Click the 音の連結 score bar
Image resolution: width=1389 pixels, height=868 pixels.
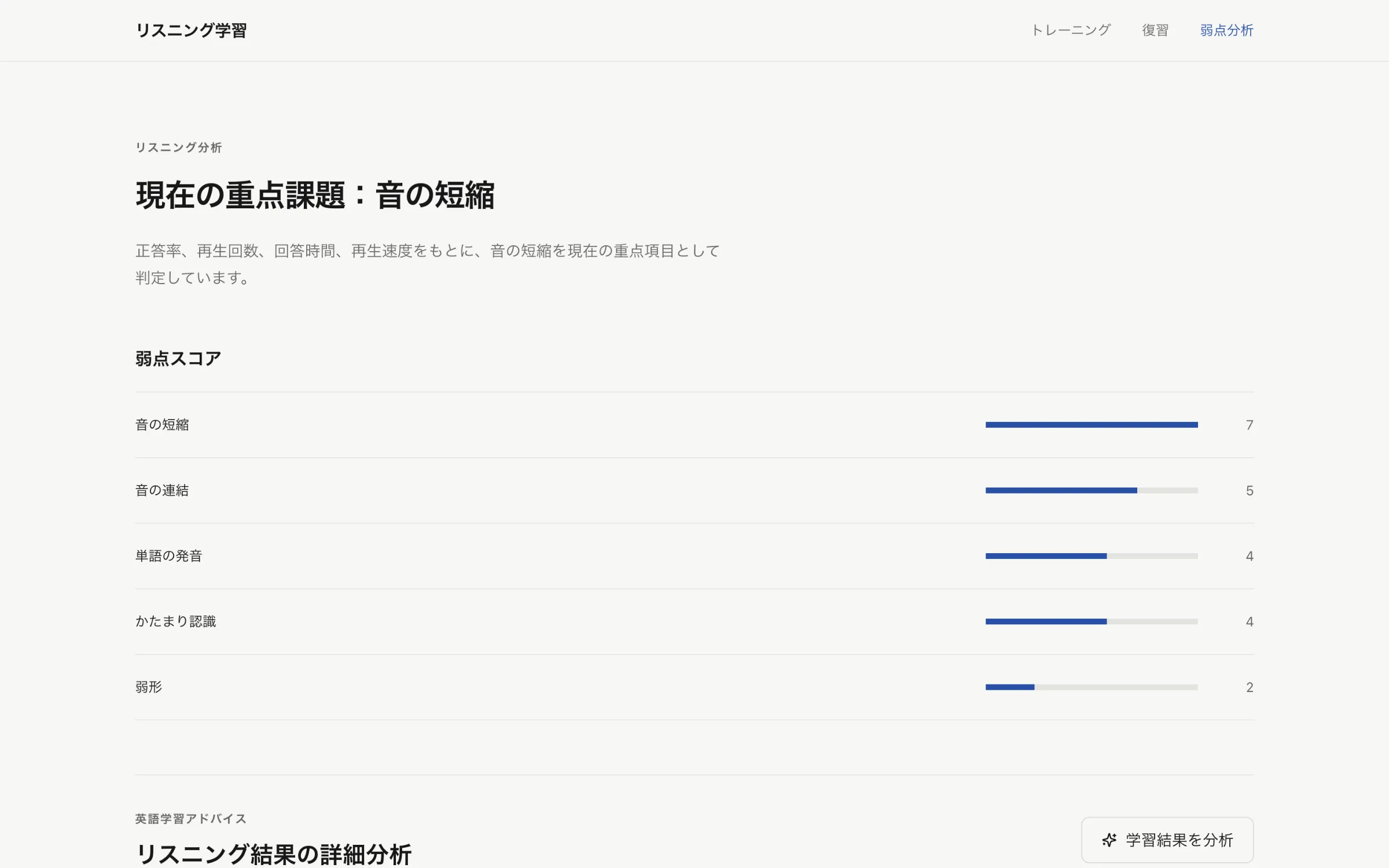(1092, 490)
